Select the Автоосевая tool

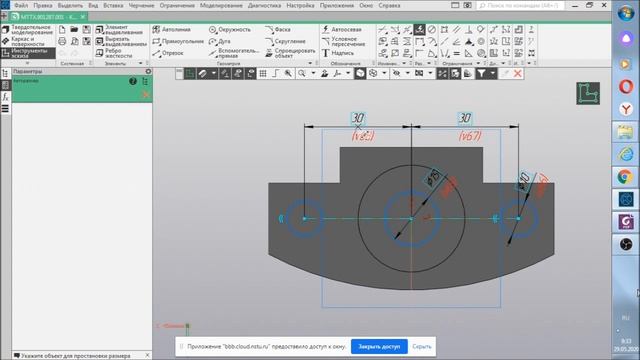(342, 29)
